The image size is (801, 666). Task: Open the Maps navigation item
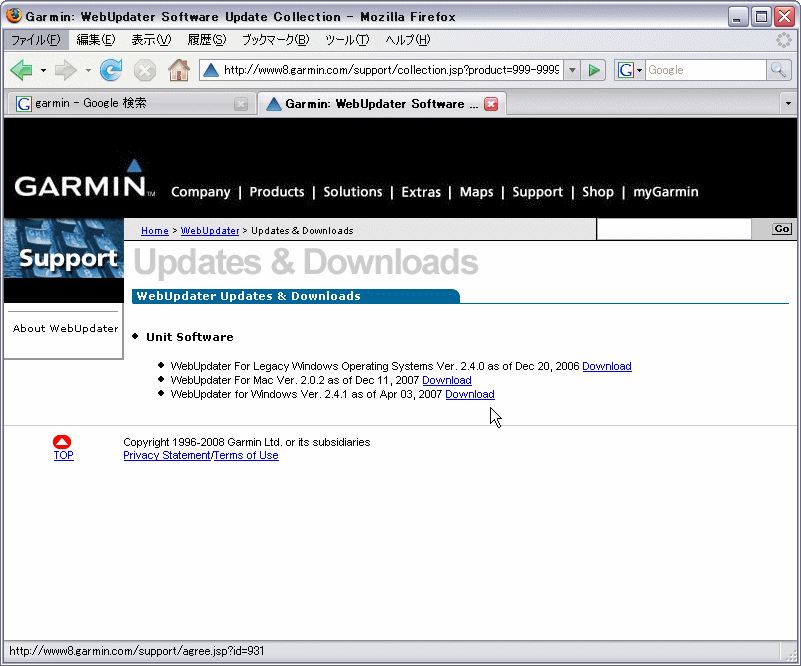click(x=477, y=192)
